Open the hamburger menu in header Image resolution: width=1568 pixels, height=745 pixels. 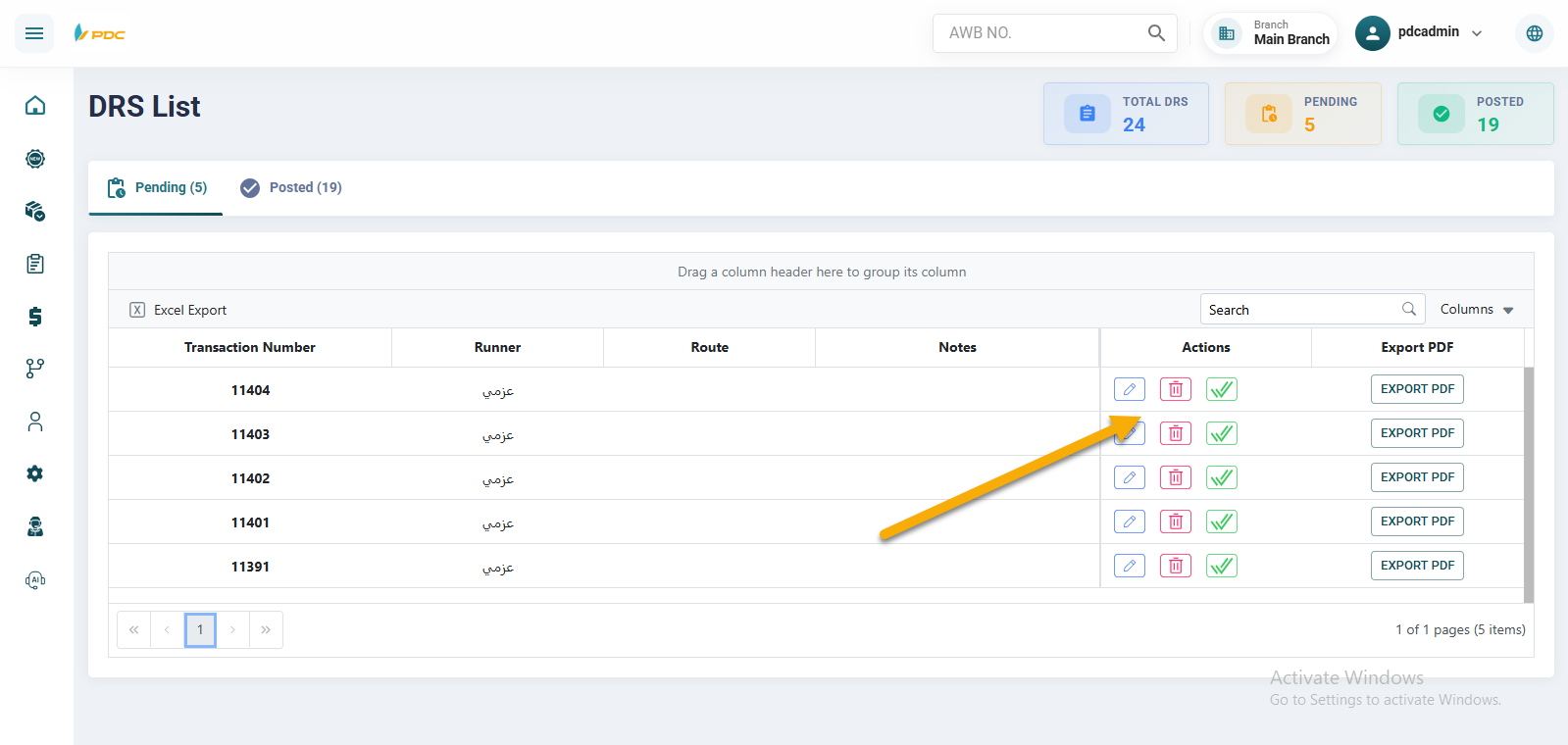pyautogui.click(x=34, y=33)
